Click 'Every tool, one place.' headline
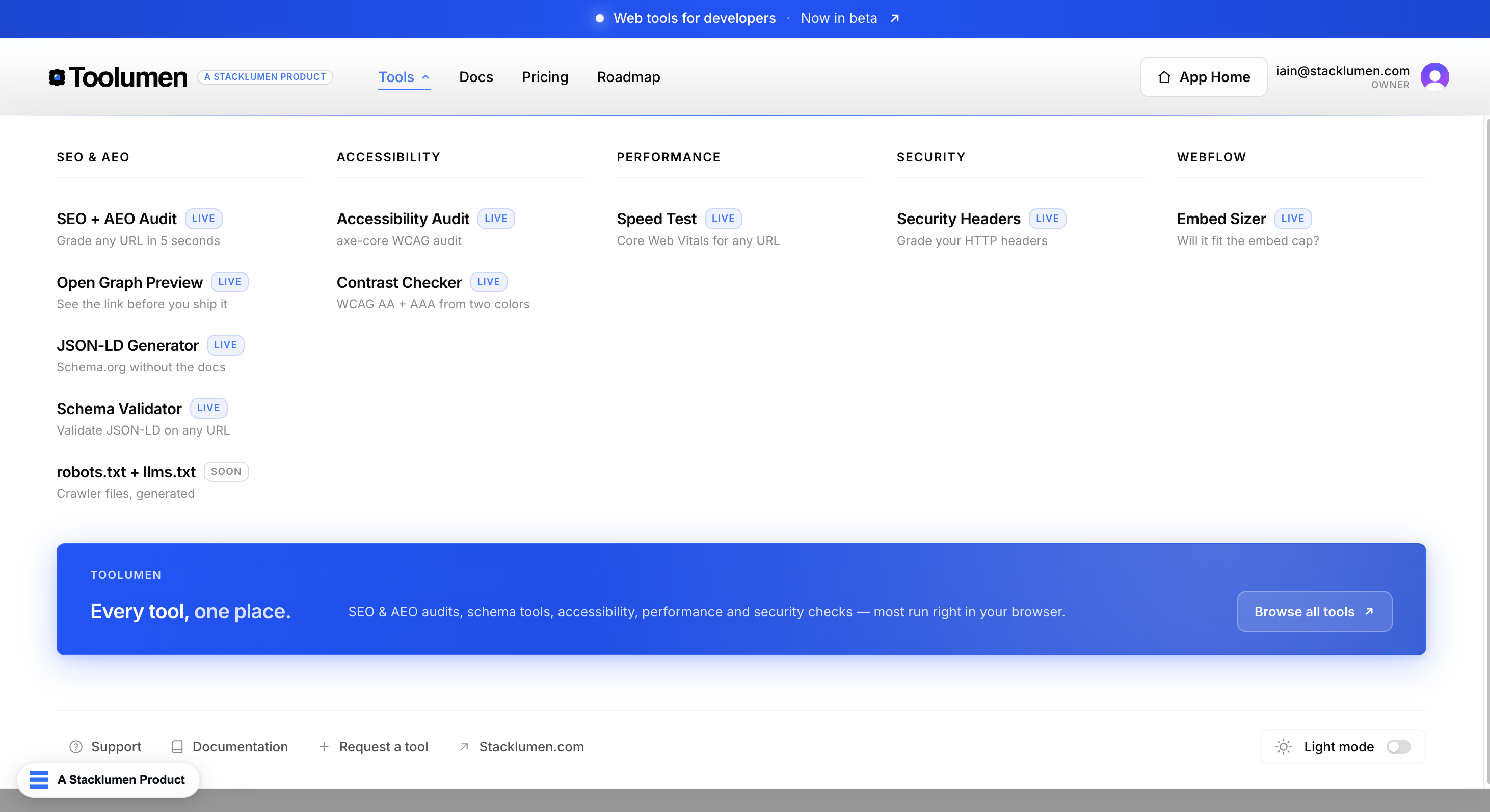 (x=190, y=611)
